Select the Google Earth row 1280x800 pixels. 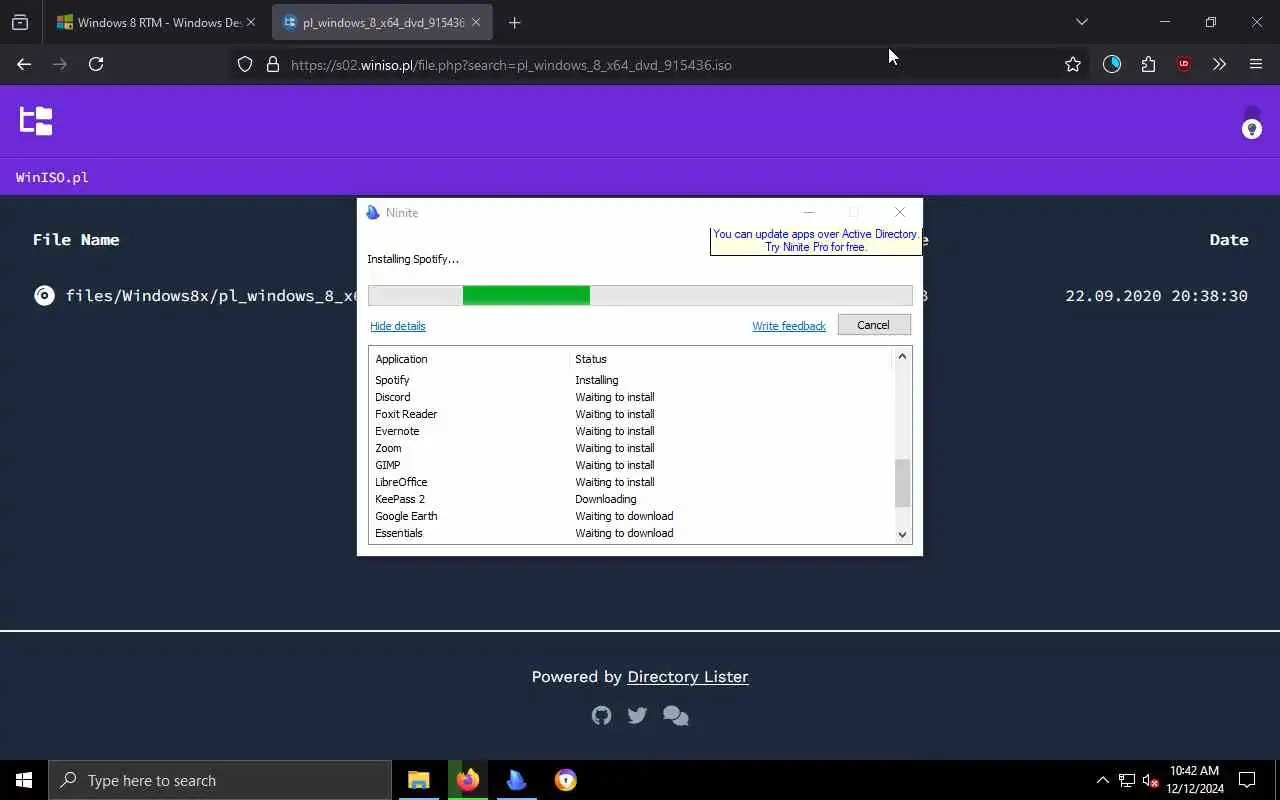click(630, 516)
